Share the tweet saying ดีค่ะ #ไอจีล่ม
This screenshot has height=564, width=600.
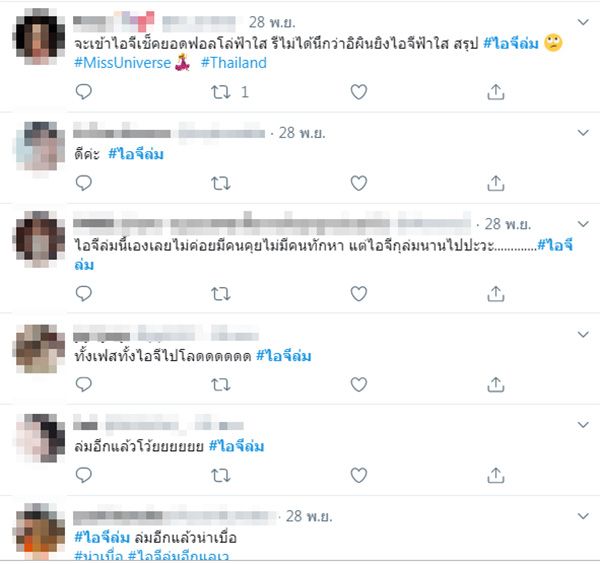(496, 183)
